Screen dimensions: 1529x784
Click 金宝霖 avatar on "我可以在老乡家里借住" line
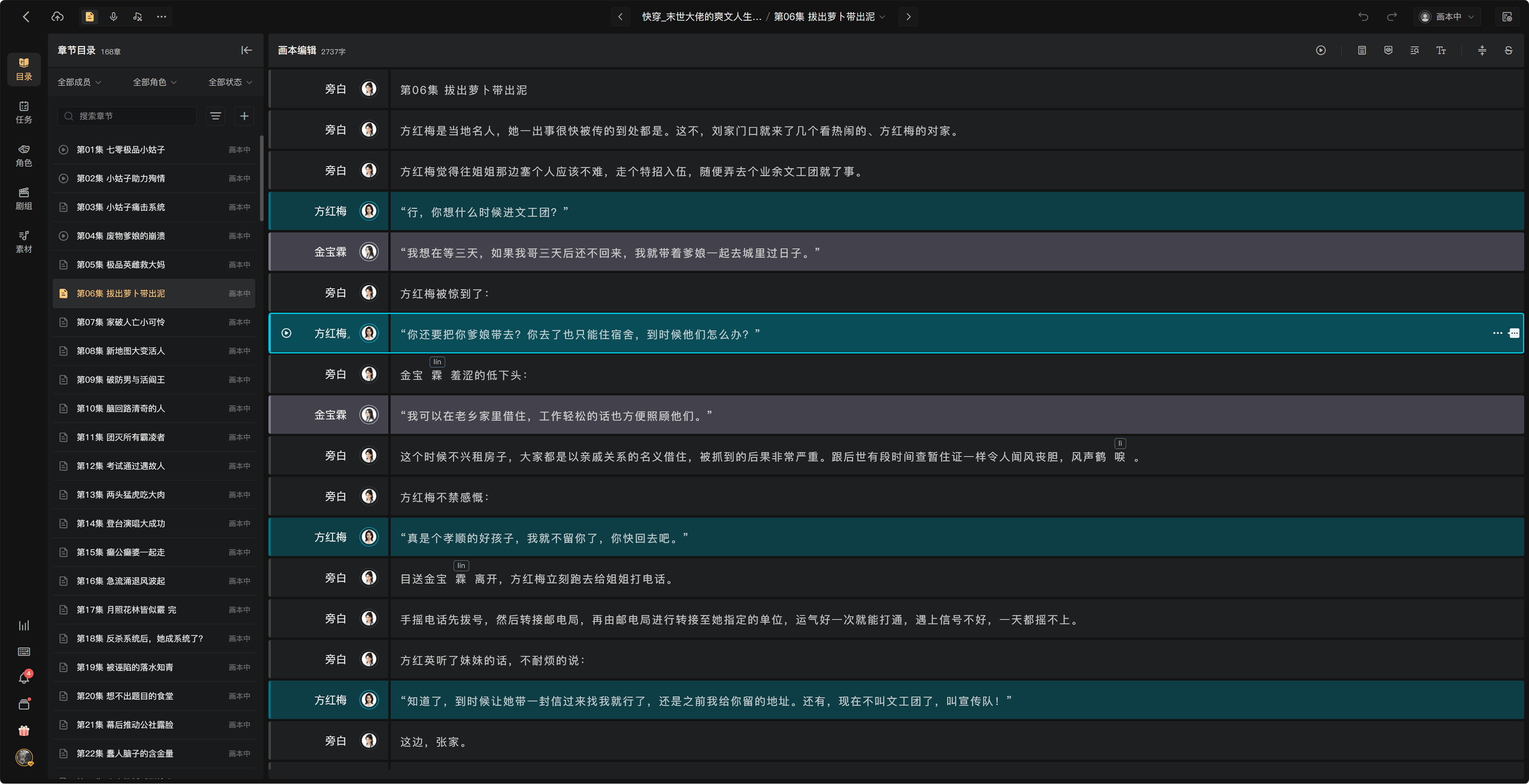coord(369,415)
